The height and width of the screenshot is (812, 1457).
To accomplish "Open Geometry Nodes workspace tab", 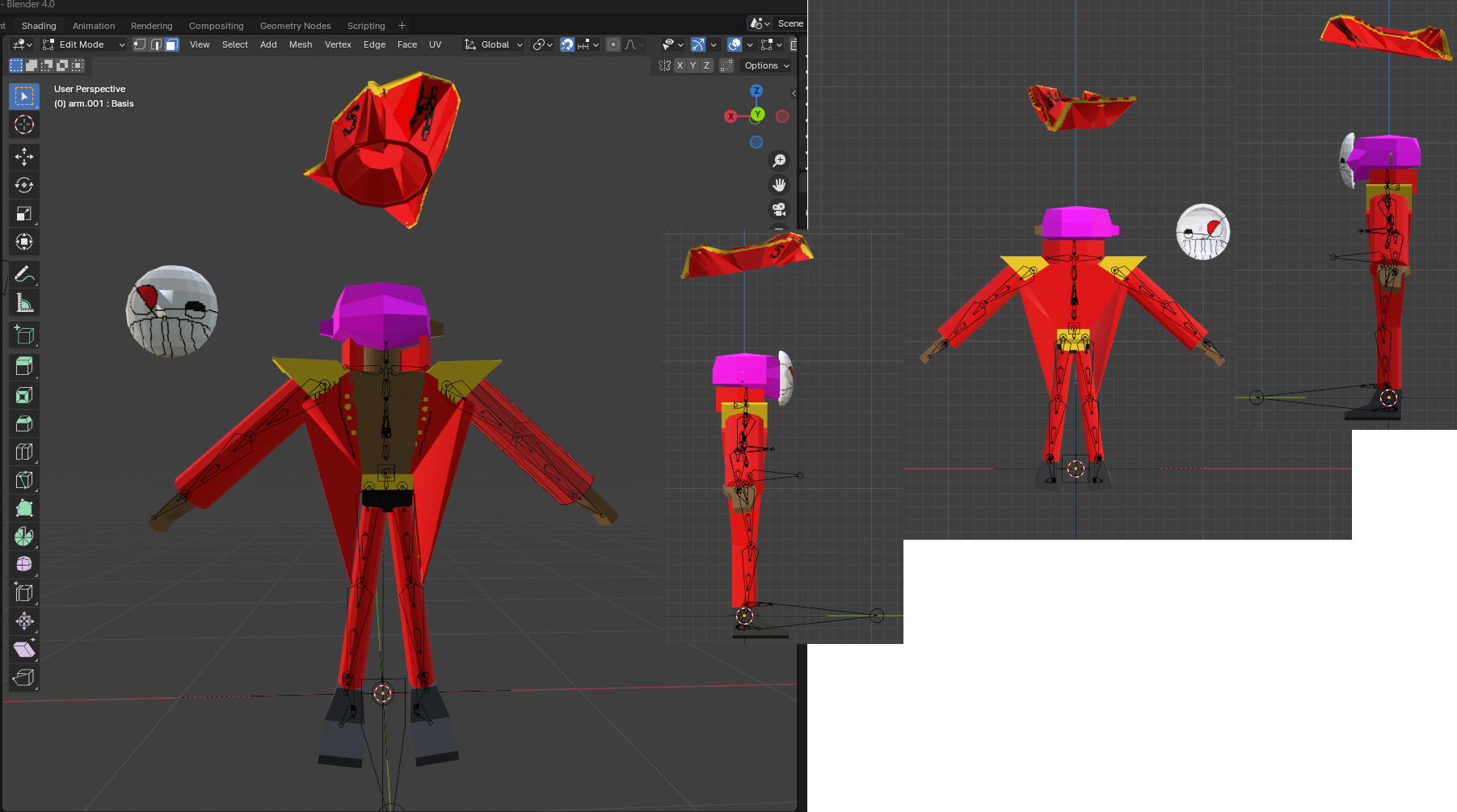I will click(x=295, y=26).
